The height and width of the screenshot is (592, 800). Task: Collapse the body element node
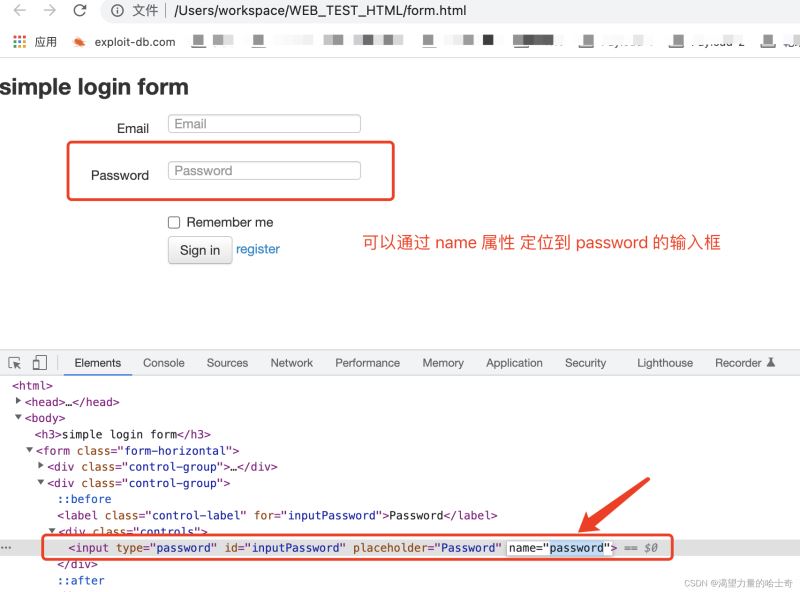coord(19,418)
